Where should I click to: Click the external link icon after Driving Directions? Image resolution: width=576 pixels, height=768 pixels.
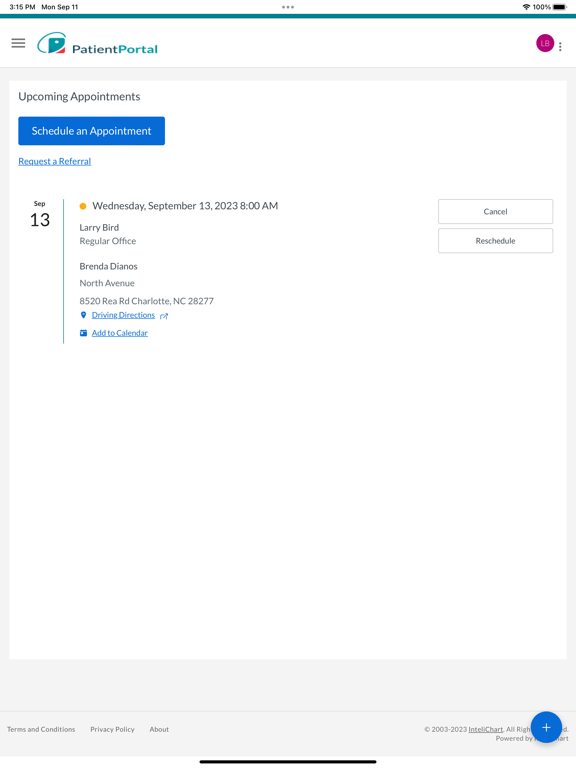pyautogui.click(x=164, y=316)
